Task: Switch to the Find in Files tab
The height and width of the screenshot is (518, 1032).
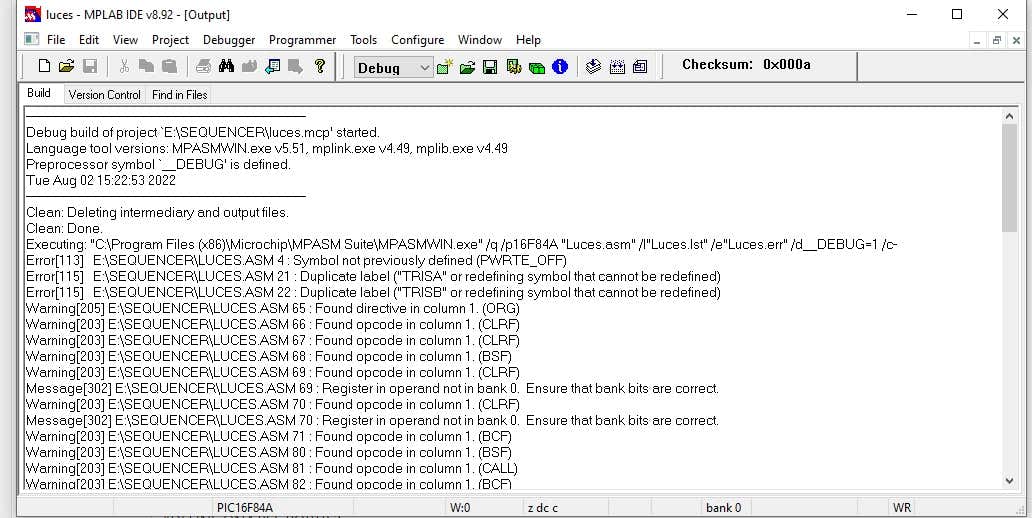Action: click(180, 95)
